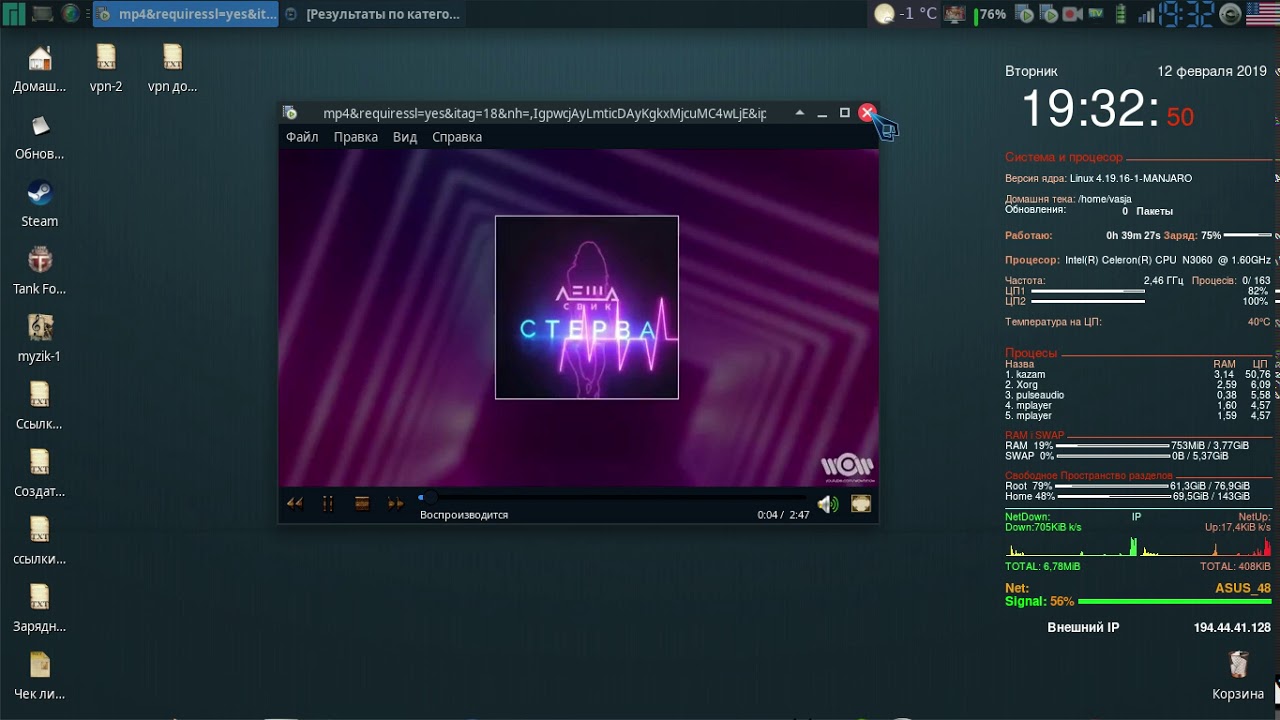
Task: Open the network signal bars indicator
Action: point(1145,14)
